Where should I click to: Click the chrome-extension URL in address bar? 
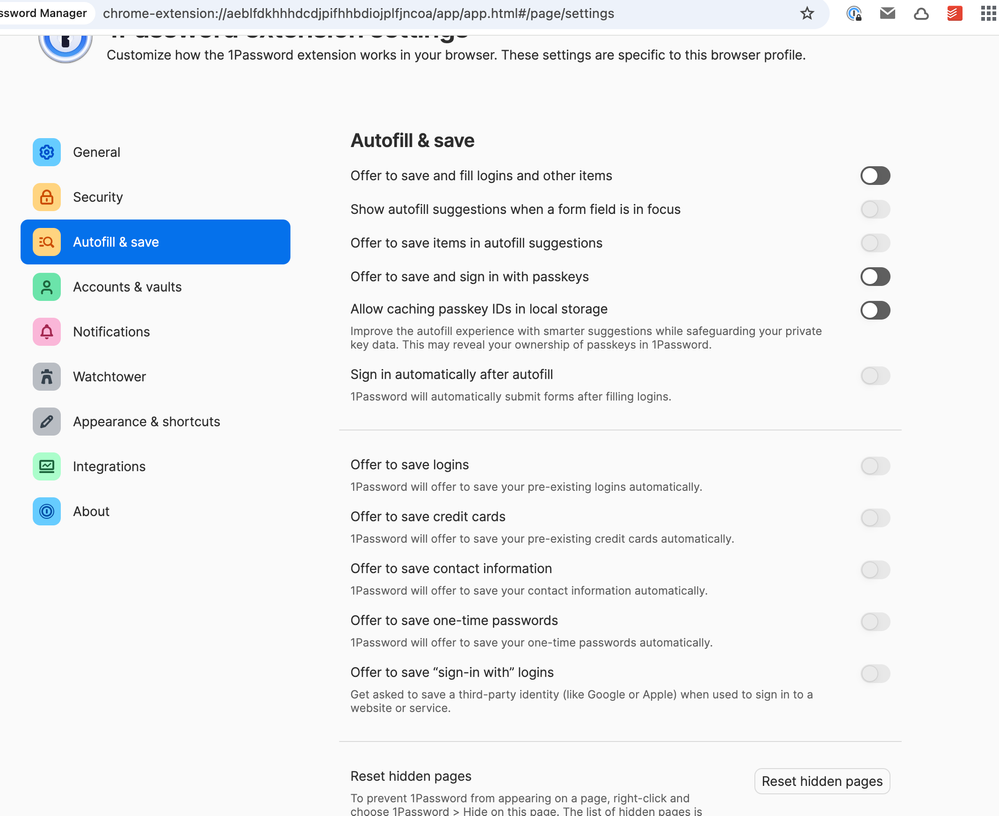358,14
